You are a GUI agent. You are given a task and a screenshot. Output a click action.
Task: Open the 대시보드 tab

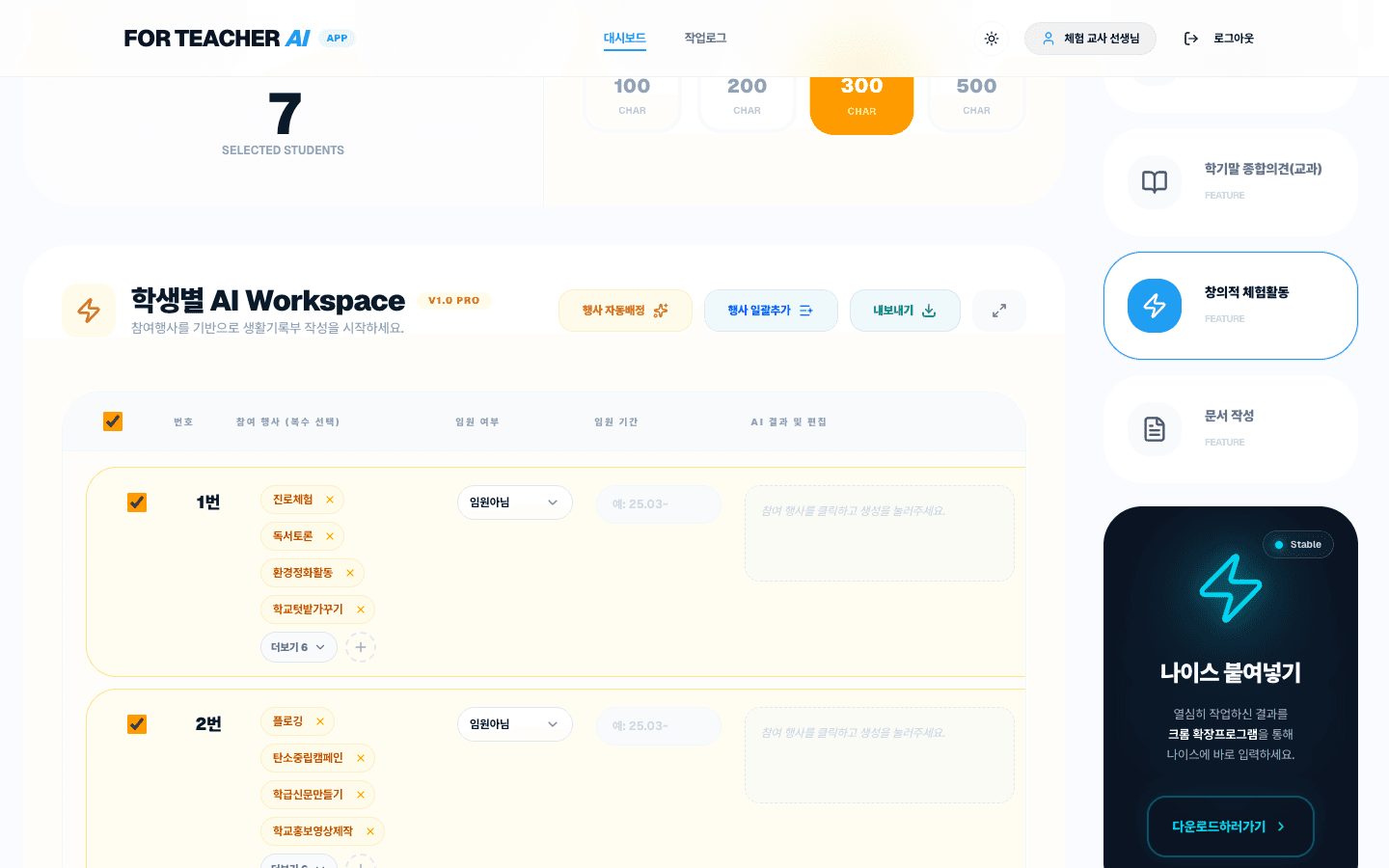(625, 39)
